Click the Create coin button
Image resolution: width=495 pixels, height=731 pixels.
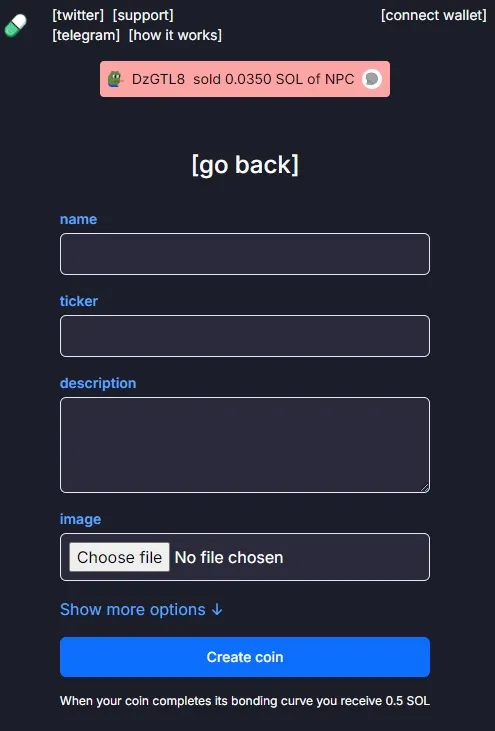(245, 657)
